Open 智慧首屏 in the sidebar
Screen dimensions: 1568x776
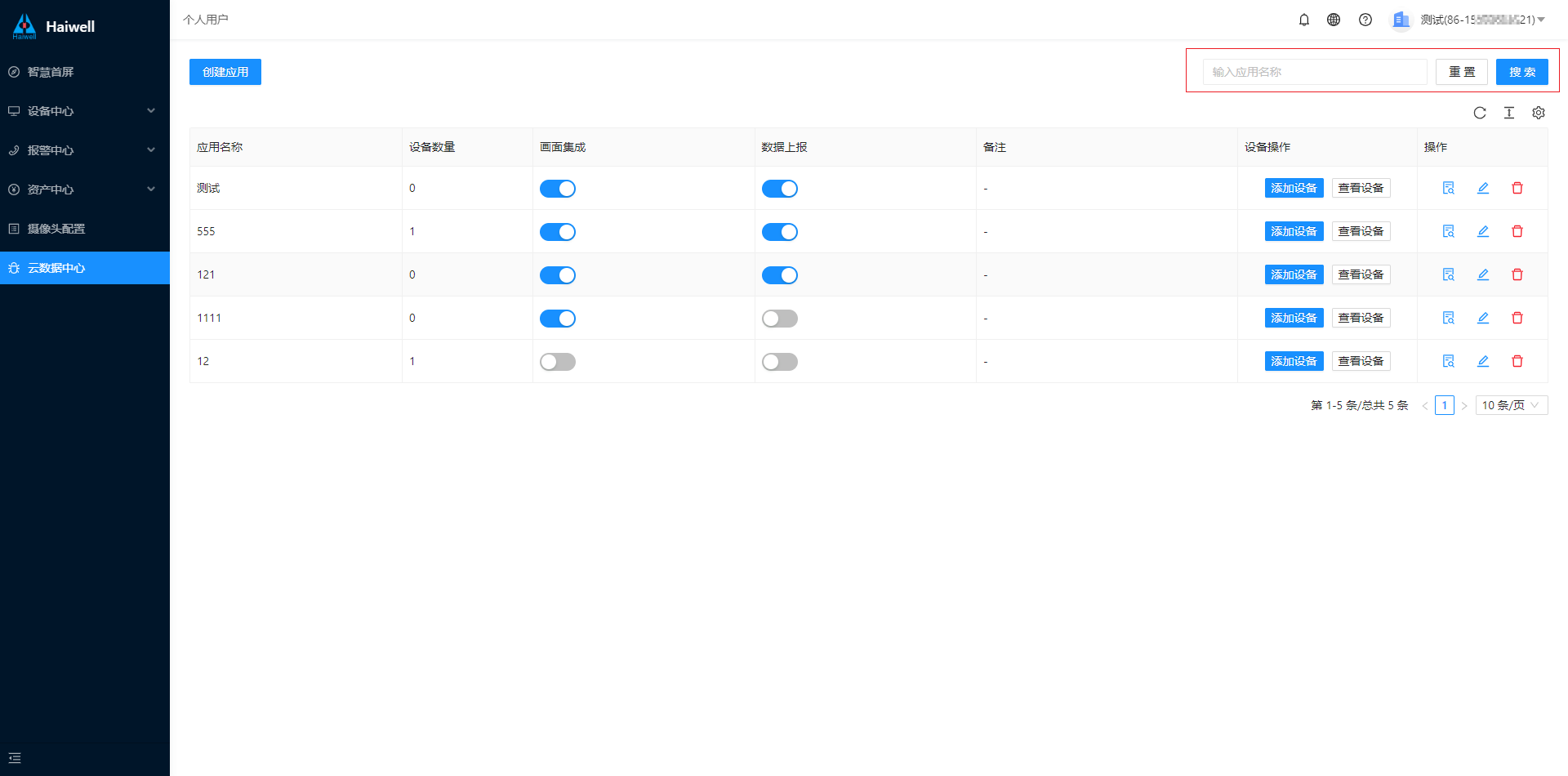click(85, 72)
